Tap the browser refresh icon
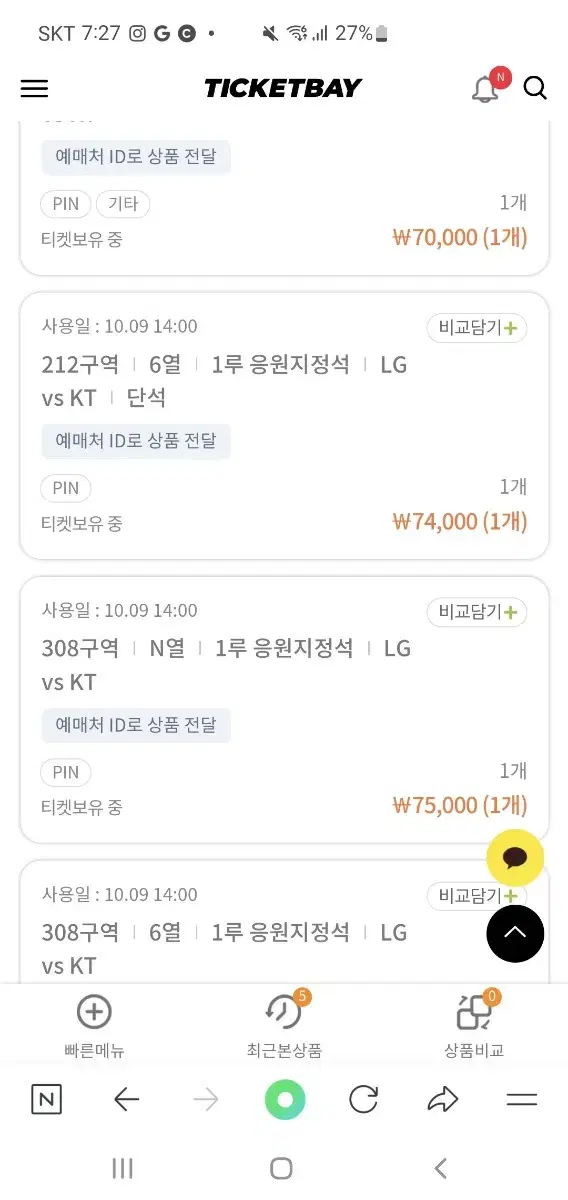 (x=363, y=1100)
